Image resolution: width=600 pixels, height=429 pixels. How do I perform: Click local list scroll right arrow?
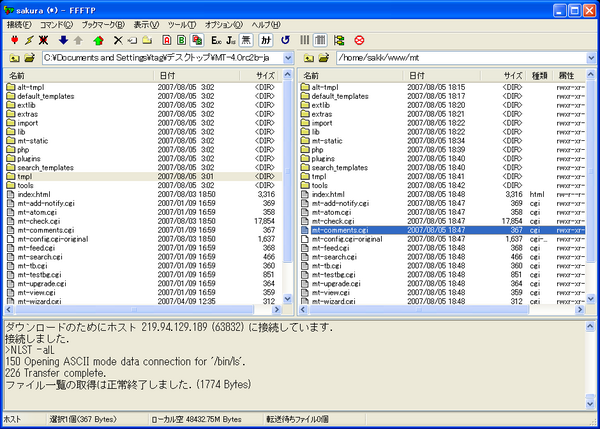[x=277, y=309]
